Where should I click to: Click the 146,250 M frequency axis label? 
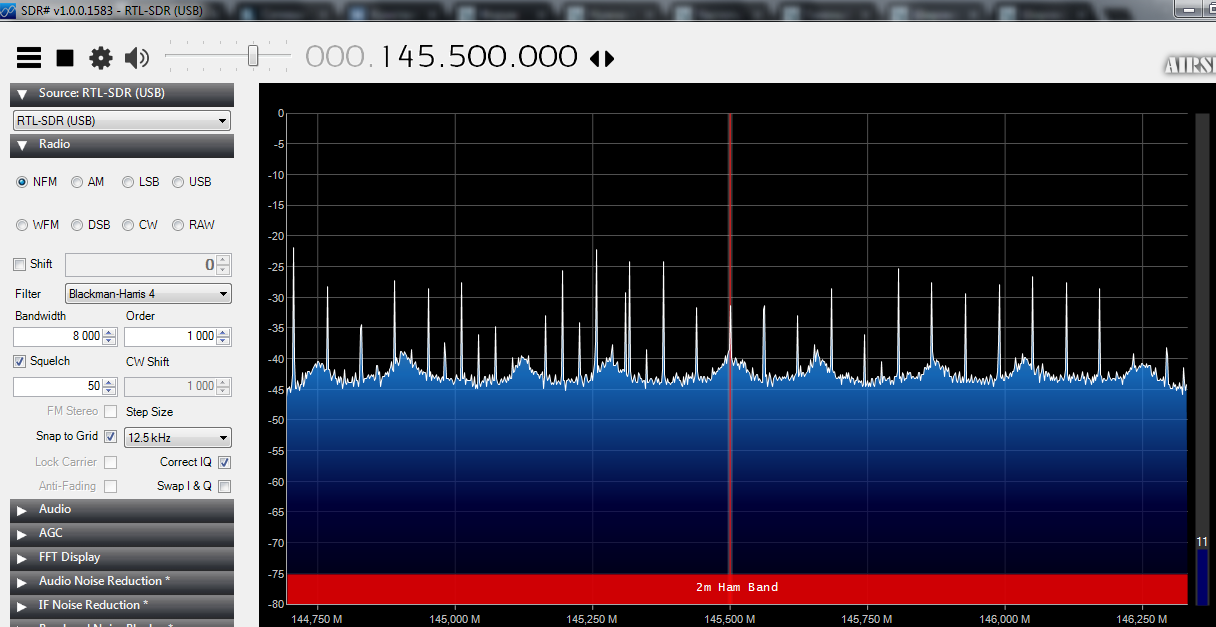(x=1141, y=618)
